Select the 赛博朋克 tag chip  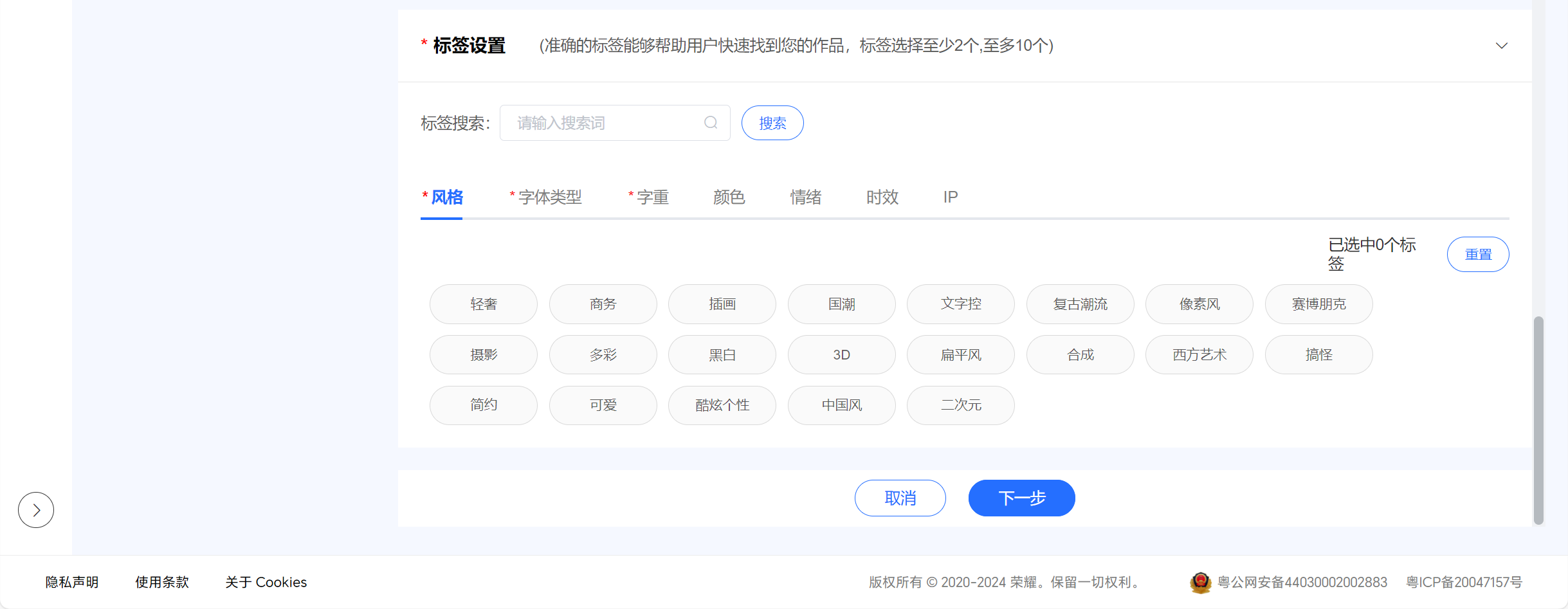[x=1318, y=304]
